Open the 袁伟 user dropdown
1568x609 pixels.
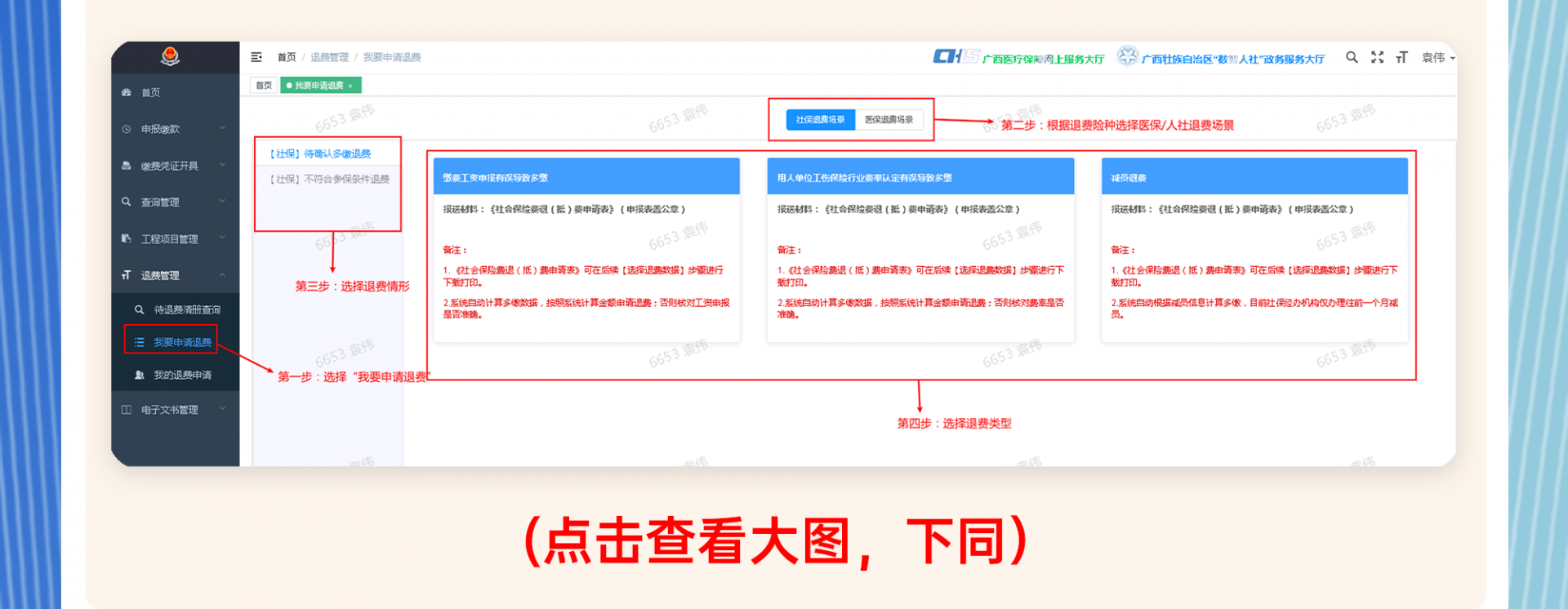(x=1438, y=58)
